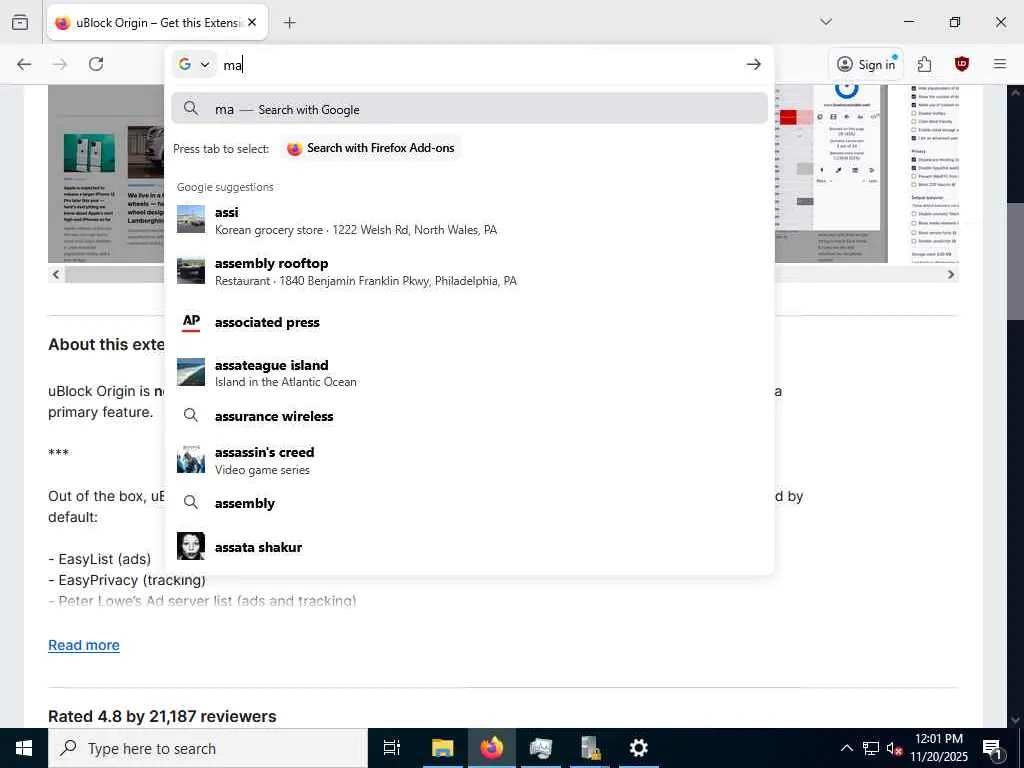Choose the 'assata shakur' suggestion
Screen dimensions: 1024x768
tap(470, 547)
